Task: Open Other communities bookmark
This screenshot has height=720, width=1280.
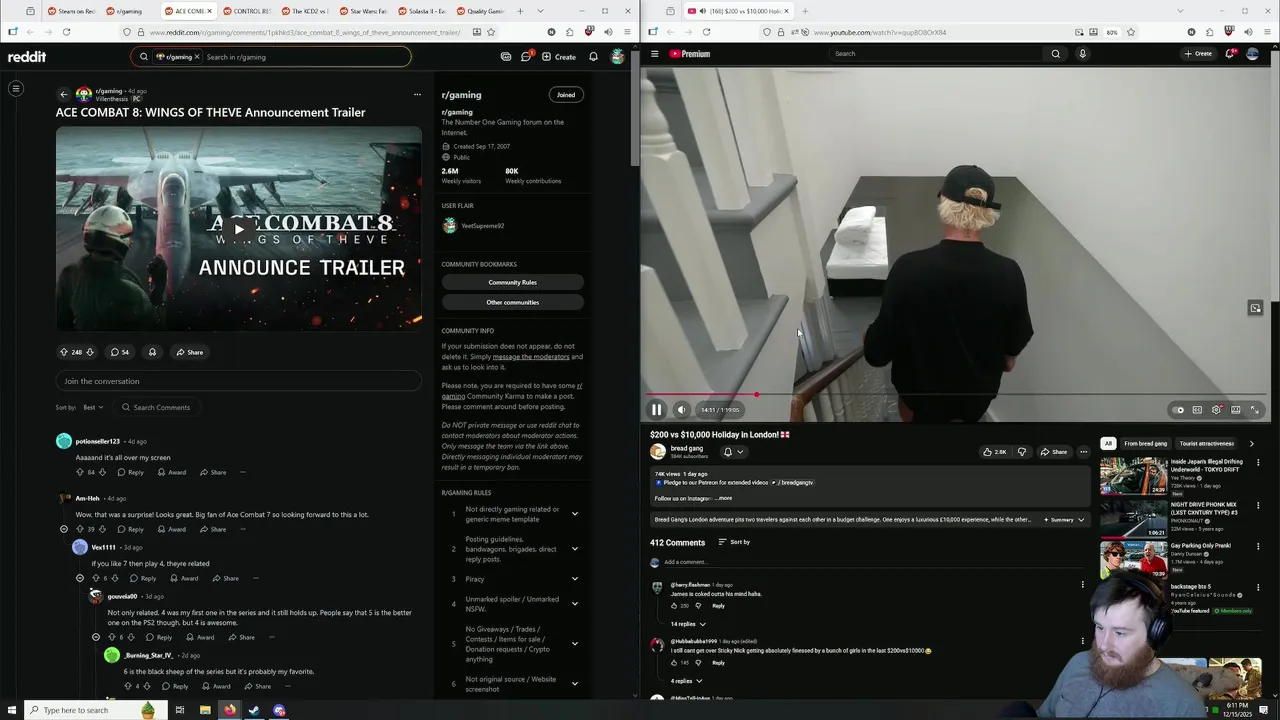Action: (x=512, y=302)
